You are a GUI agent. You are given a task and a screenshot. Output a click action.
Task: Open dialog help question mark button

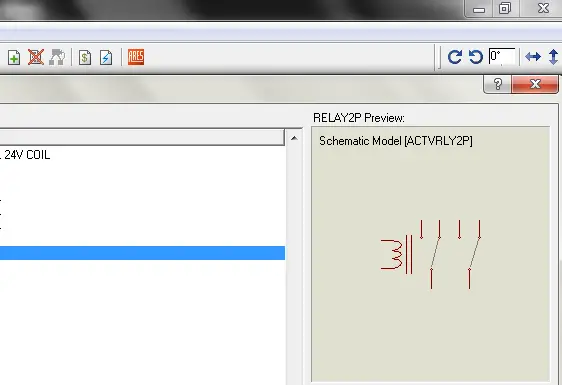pos(497,84)
